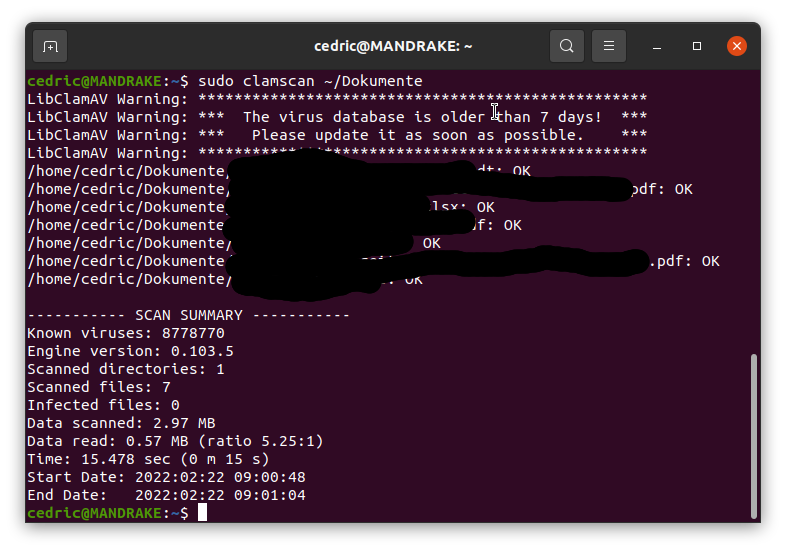Click the 'sudo clamscan ~/Dokumente' command text
Viewport: 786px width, 551px height.
[310, 80]
